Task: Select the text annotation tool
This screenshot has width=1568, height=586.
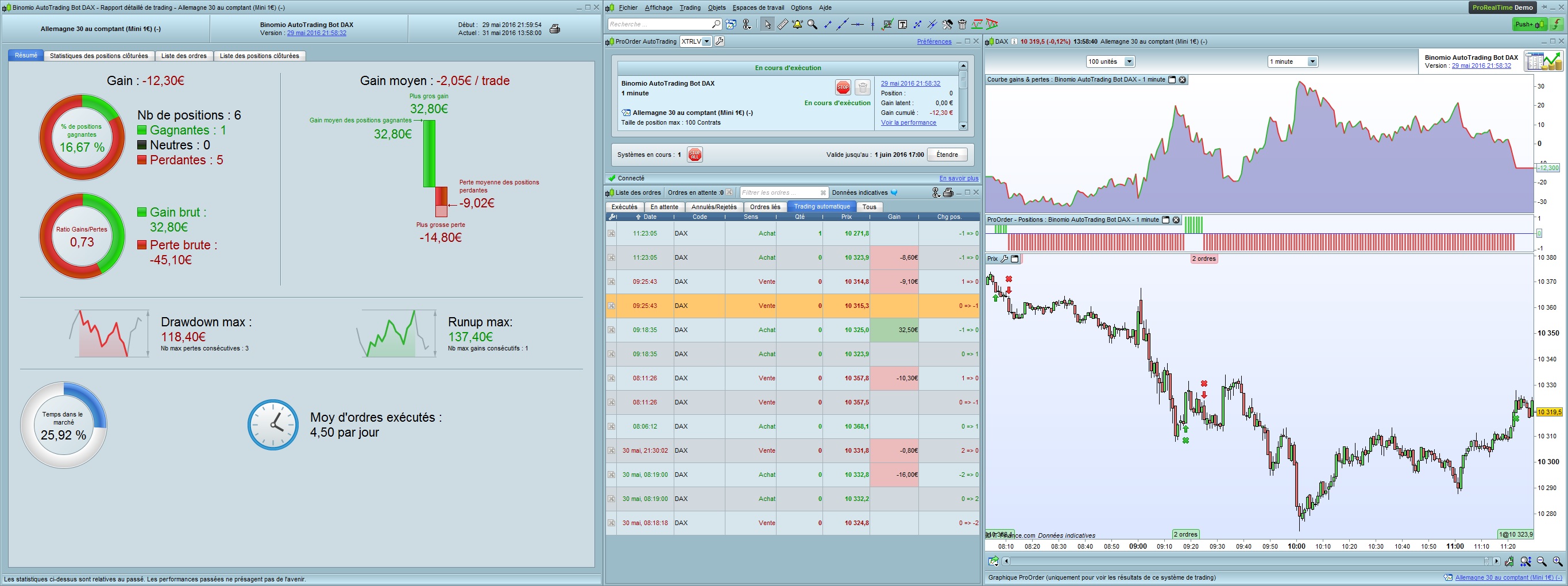Action: click(902, 24)
